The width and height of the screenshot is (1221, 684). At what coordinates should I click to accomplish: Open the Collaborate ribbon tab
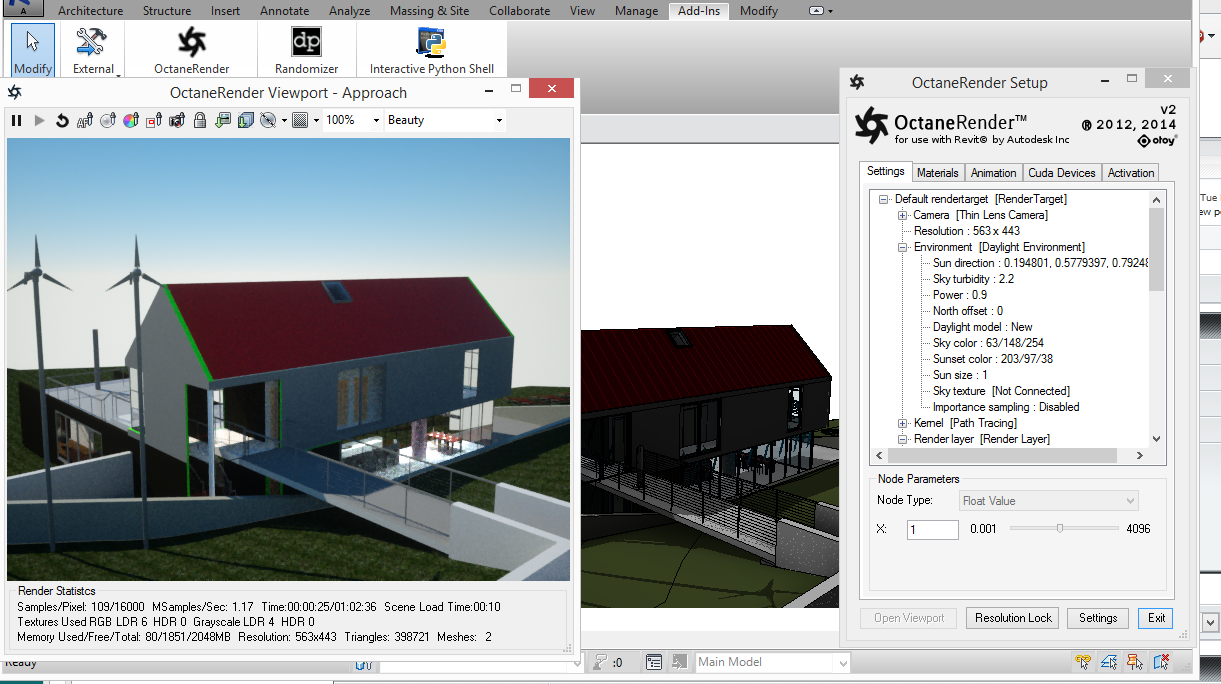pyautogui.click(x=519, y=11)
